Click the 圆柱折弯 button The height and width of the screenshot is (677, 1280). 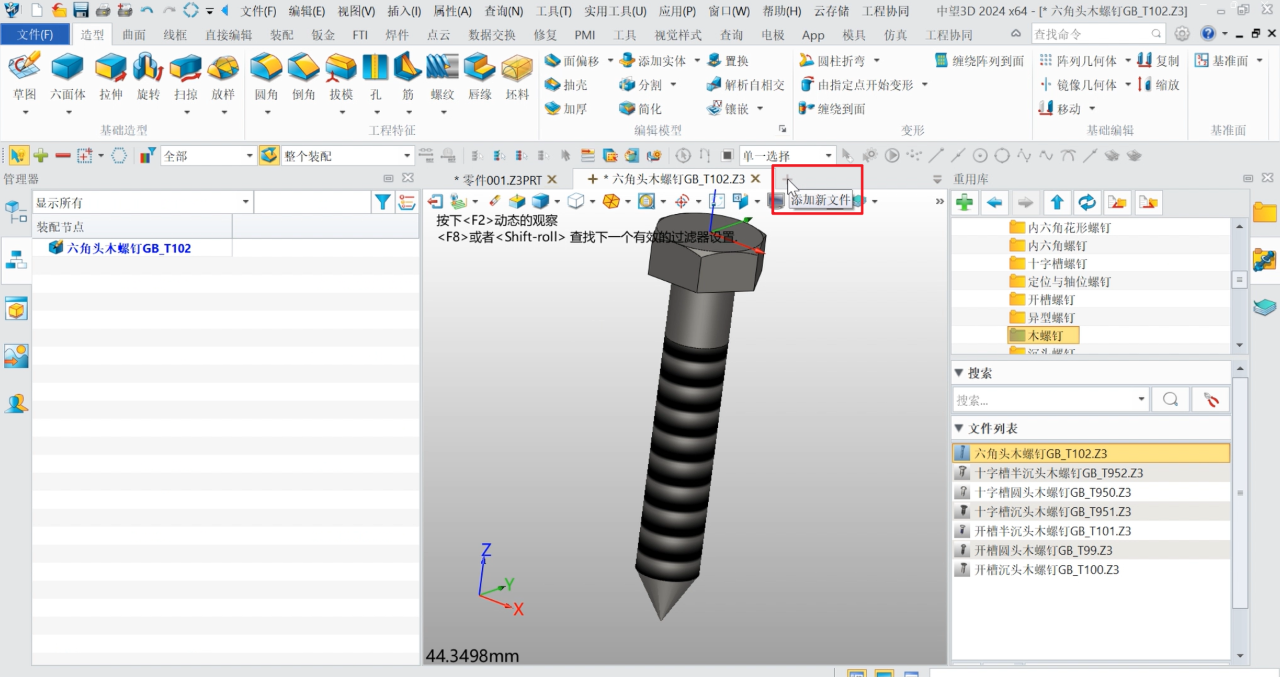(x=833, y=61)
